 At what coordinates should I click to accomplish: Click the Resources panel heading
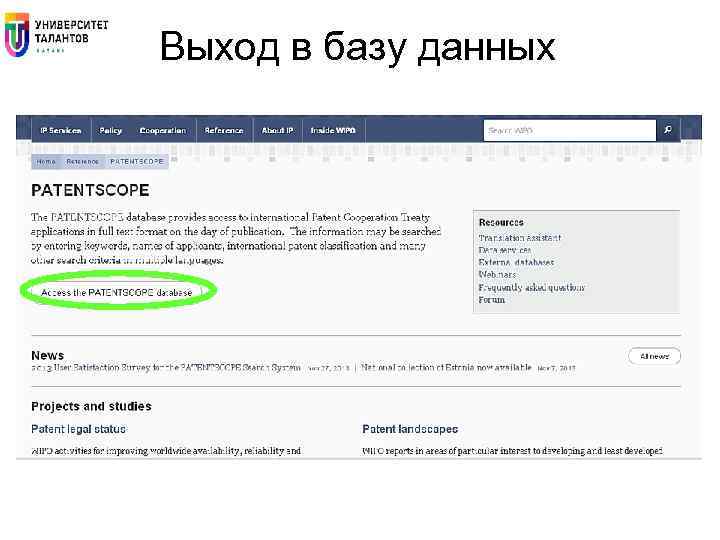pos(501,222)
